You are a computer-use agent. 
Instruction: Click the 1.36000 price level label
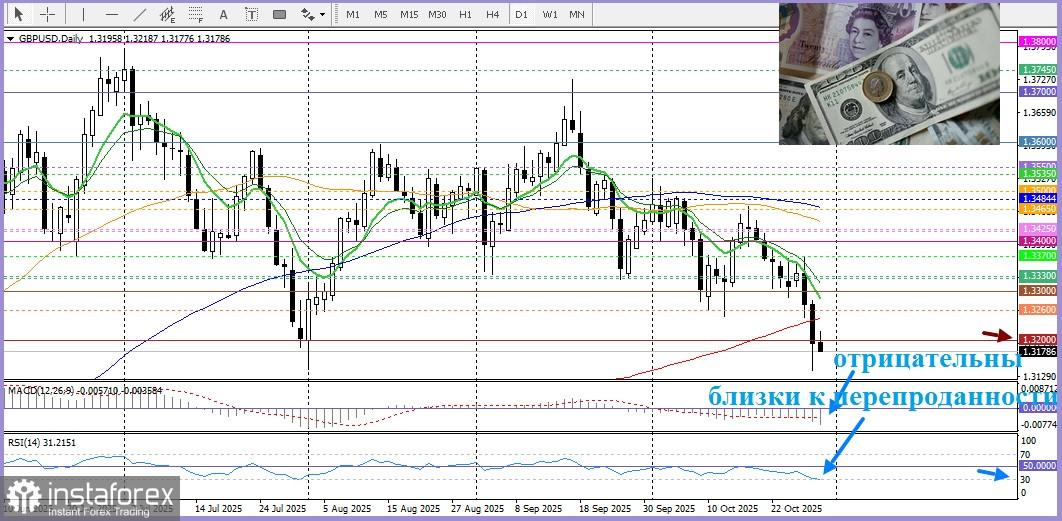pos(1038,142)
